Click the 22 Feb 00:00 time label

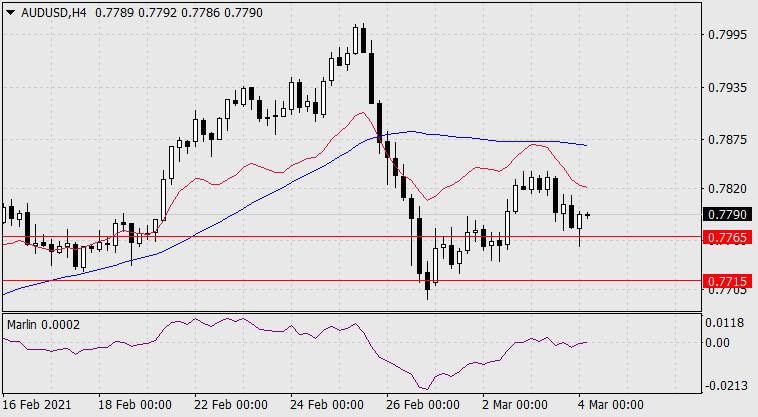tap(231, 404)
